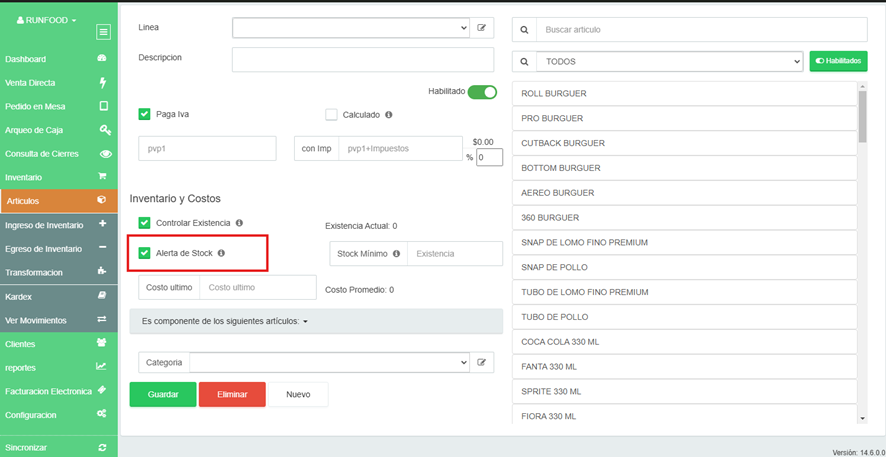Open Dashboard menu item
The width and height of the screenshot is (886, 457).
(59, 59)
